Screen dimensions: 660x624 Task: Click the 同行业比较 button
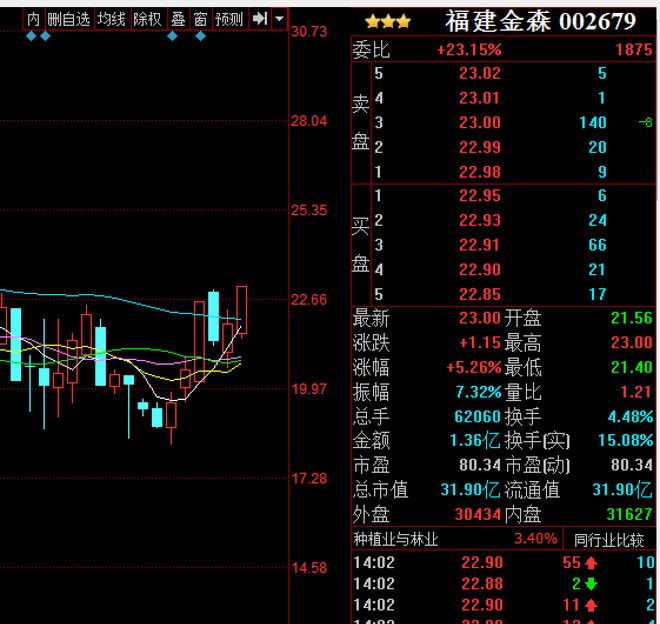[609, 540]
